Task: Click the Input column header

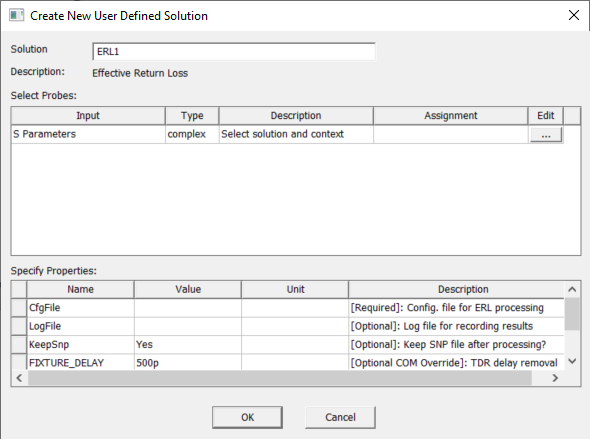Action: pyautogui.click(x=88, y=116)
